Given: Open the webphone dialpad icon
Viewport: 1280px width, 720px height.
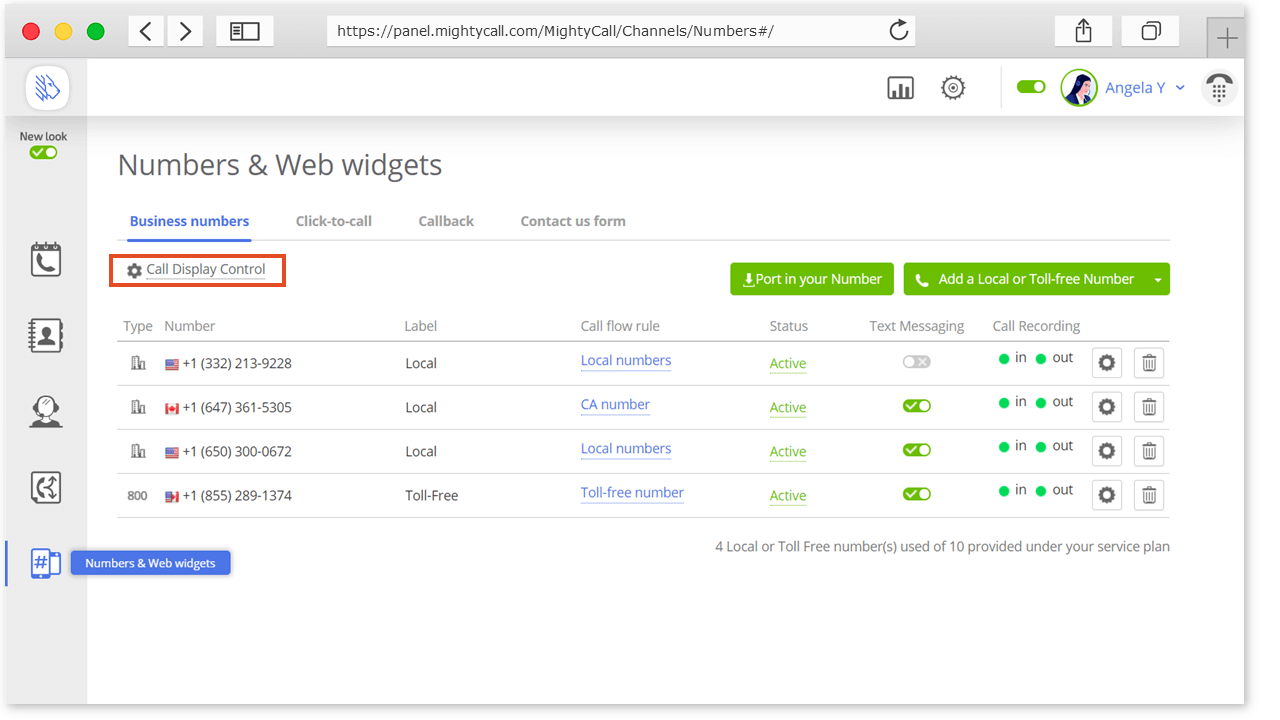Looking at the screenshot, I should [x=1219, y=88].
